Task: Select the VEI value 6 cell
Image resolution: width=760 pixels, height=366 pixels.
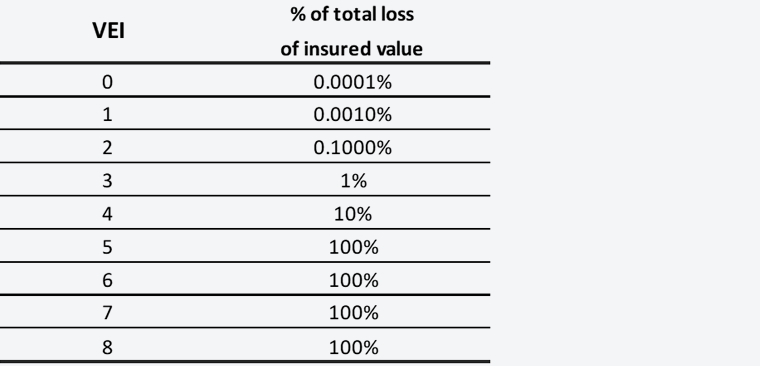Action: tap(108, 280)
